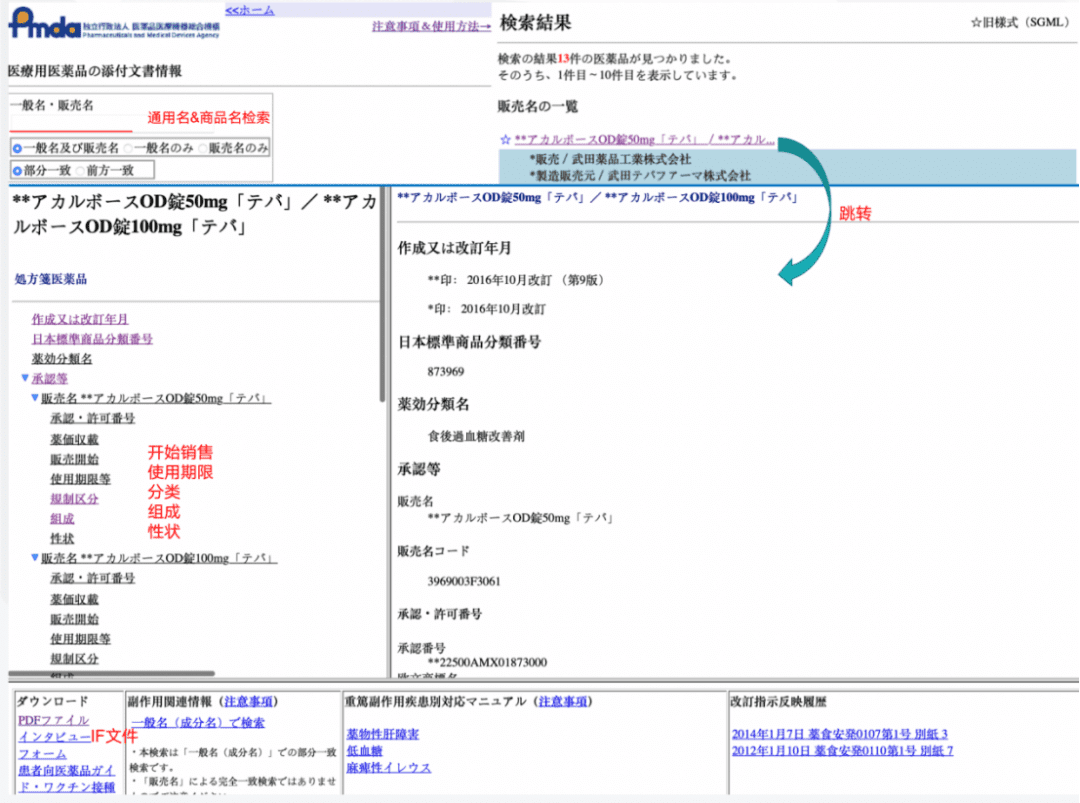Click the PMDA logo in the header
The image size is (1080, 803).
pyautogui.click(x=114, y=23)
